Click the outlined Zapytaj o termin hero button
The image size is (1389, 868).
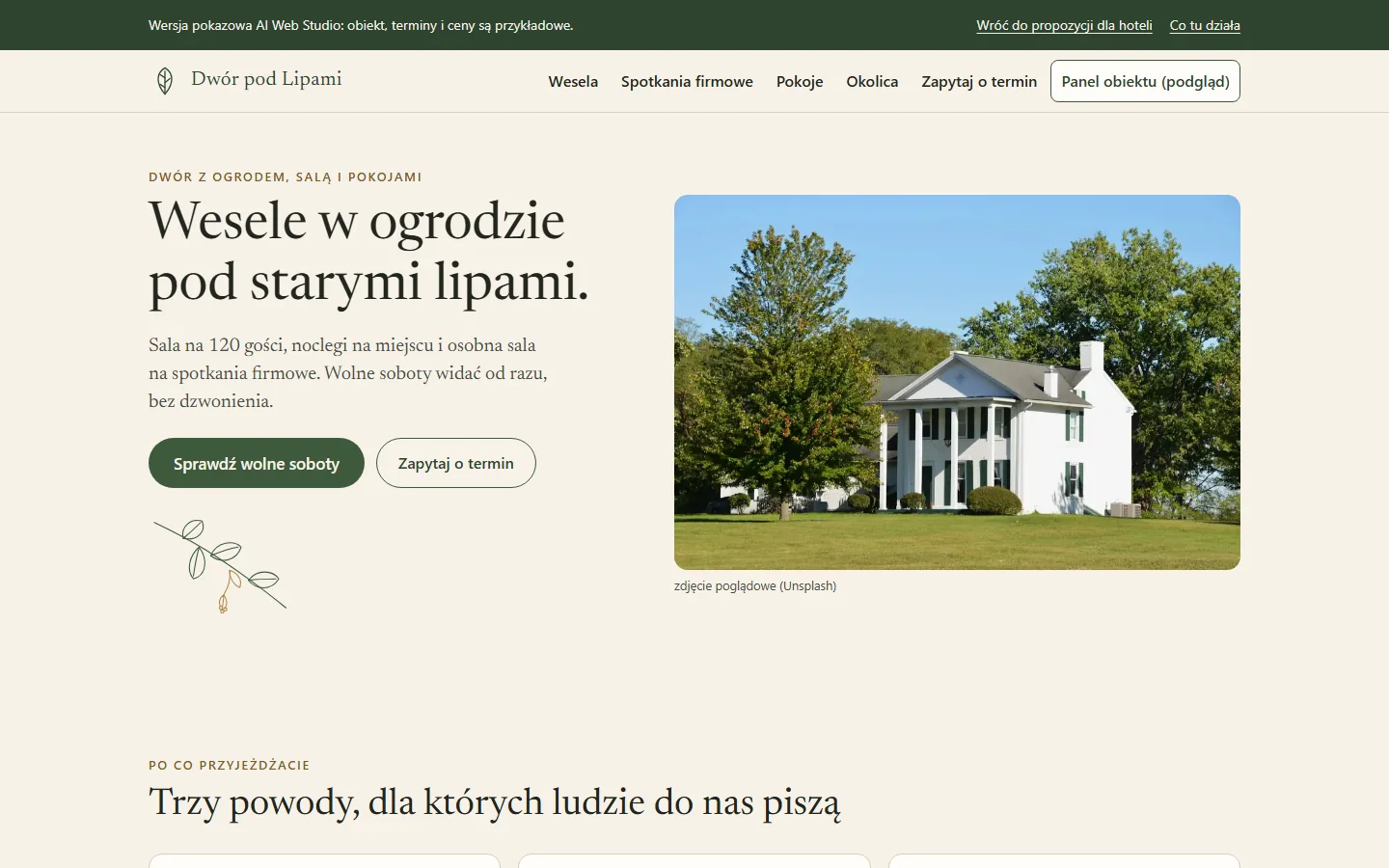(455, 463)
